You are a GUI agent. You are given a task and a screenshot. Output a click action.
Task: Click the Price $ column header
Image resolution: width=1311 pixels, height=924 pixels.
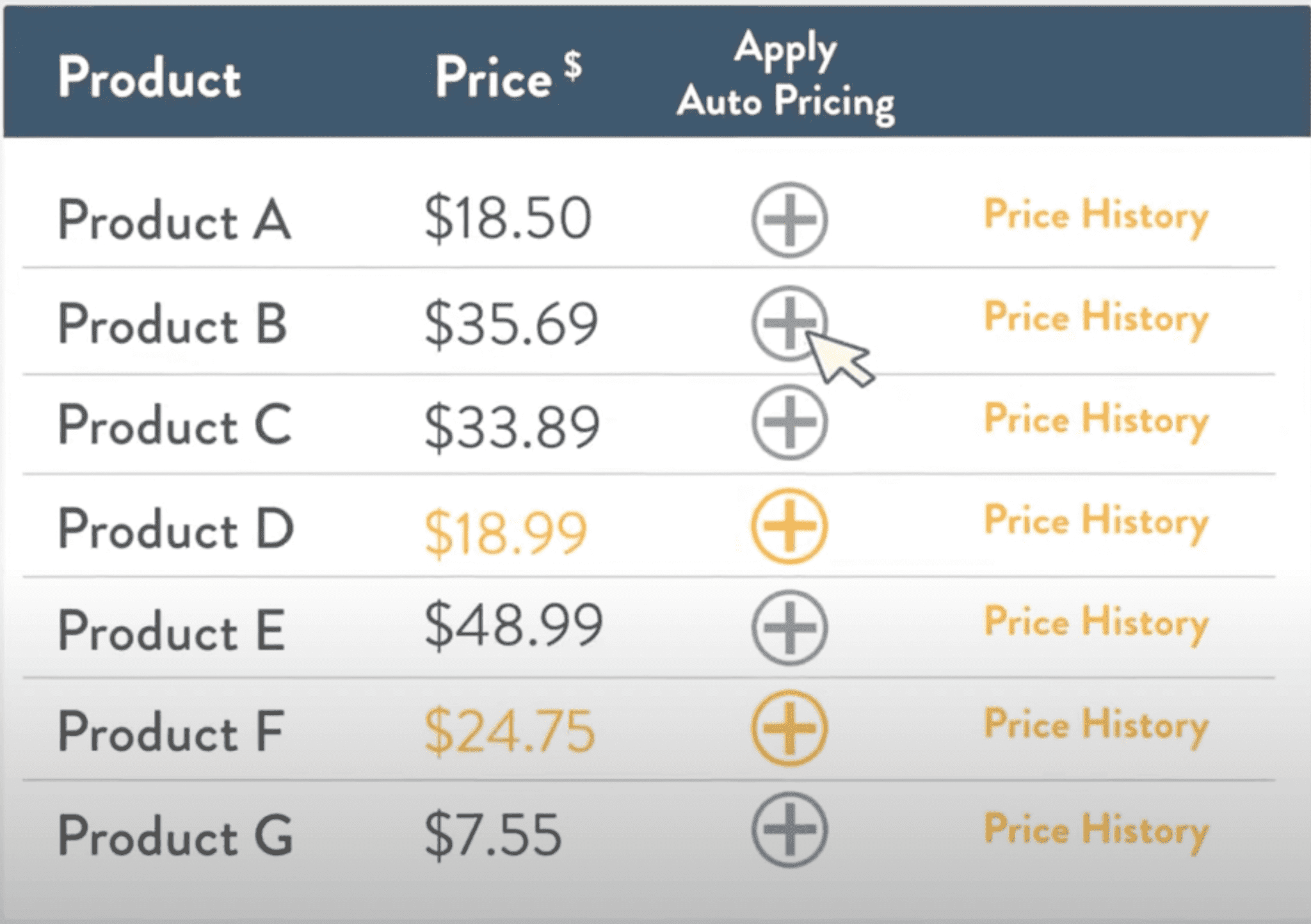pyautogui.click(x=508, y=74)
